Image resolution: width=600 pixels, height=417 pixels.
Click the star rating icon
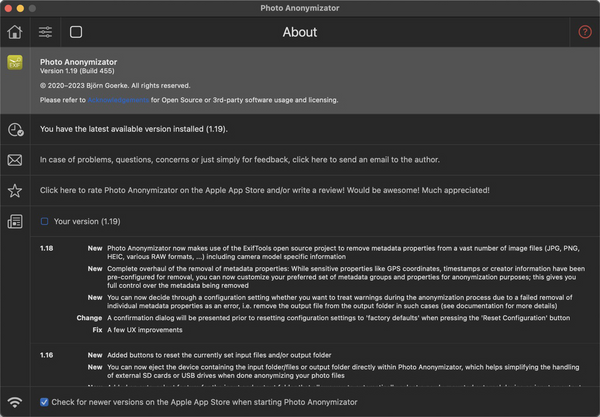click(15, 190)
